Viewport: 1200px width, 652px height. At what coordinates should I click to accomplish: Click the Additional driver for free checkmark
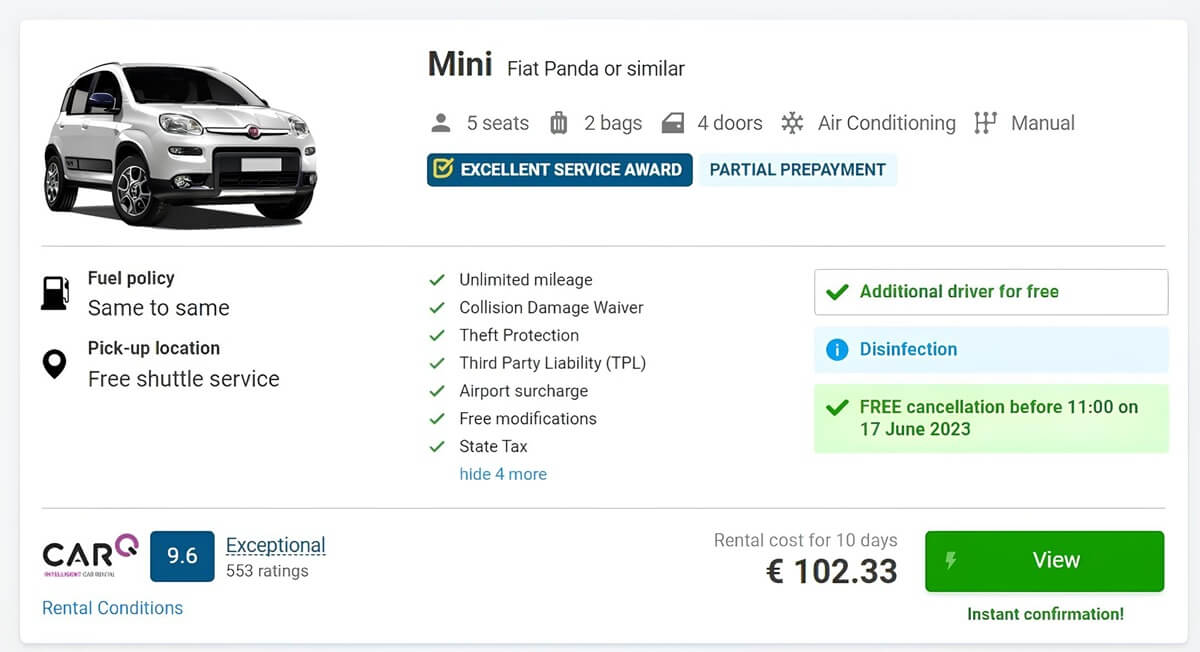[x=837, y=292]
